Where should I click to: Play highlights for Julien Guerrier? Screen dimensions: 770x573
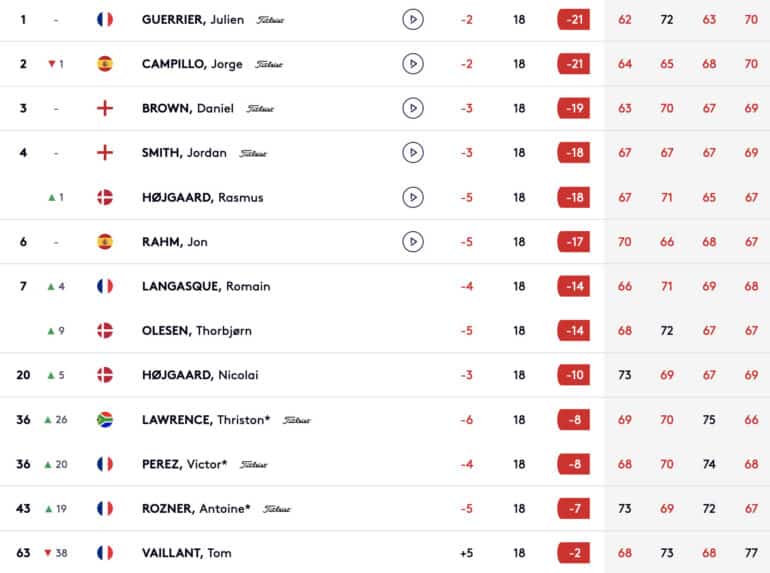coord(412,20)
